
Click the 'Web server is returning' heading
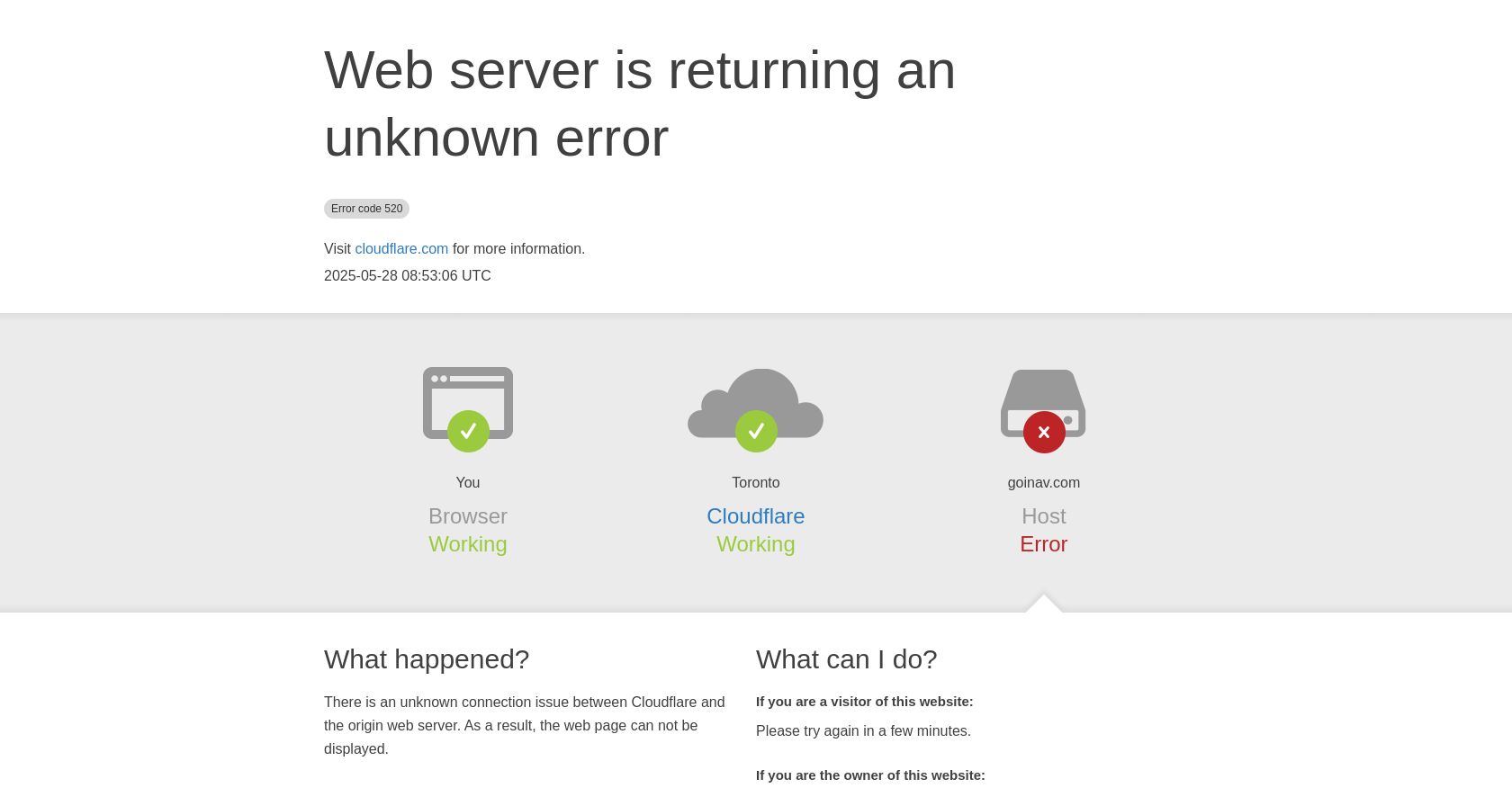pos(640,103)
